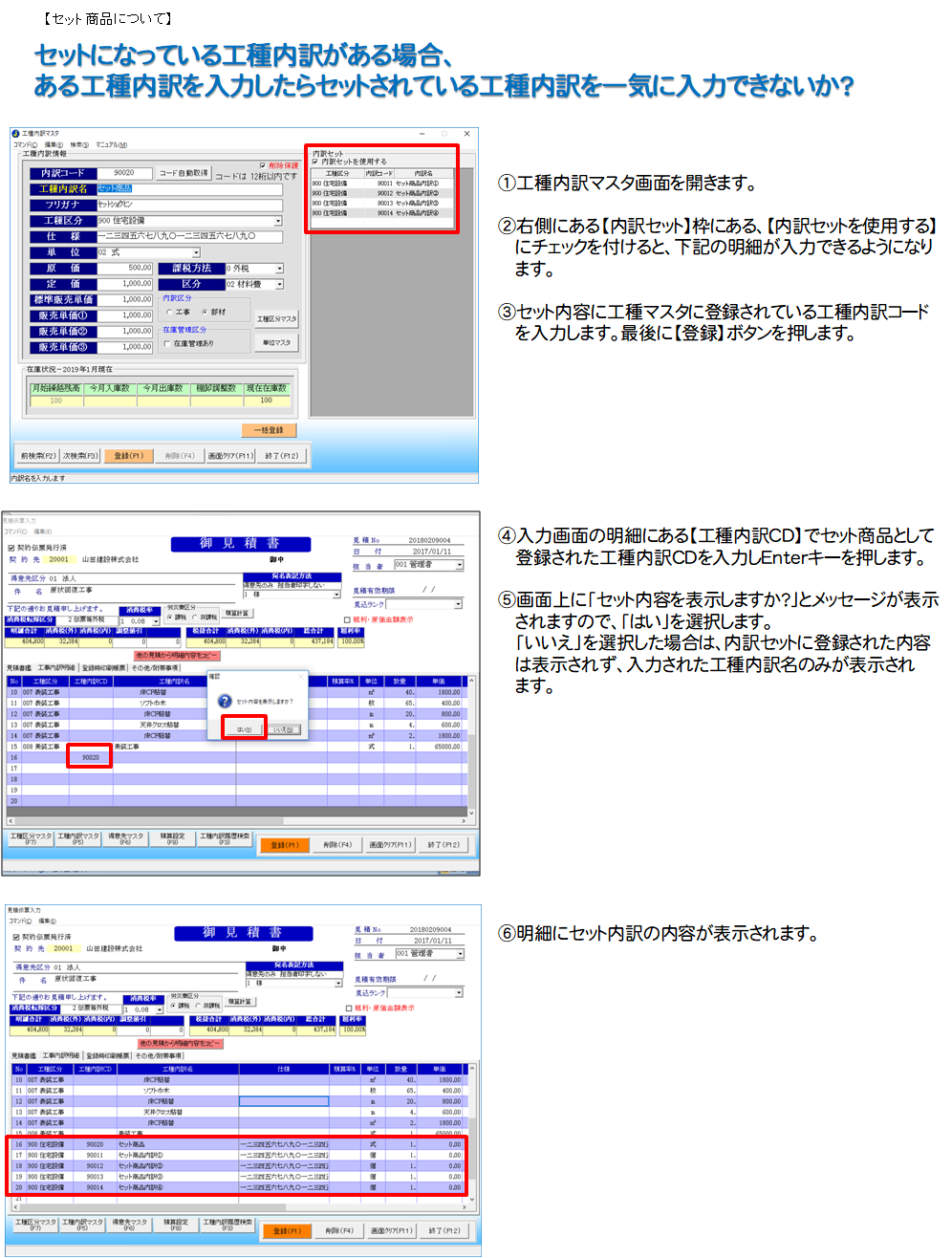Expand the 課税方法 dropdown showing 0 外税
This screenshot has width=952, height=1258.
click(x=279, y=269)
